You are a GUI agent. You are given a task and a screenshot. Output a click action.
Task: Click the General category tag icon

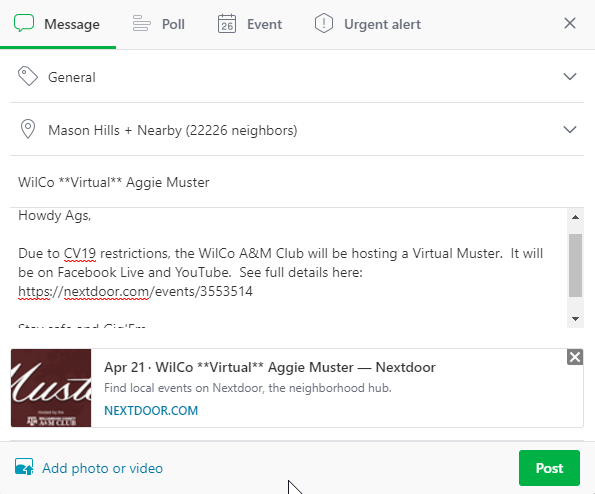(x=28, y=76)
